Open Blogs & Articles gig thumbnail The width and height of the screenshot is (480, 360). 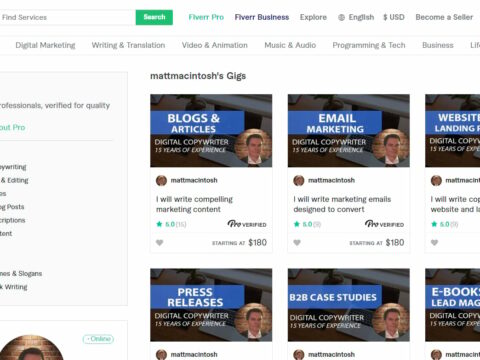tap(211, 131)
